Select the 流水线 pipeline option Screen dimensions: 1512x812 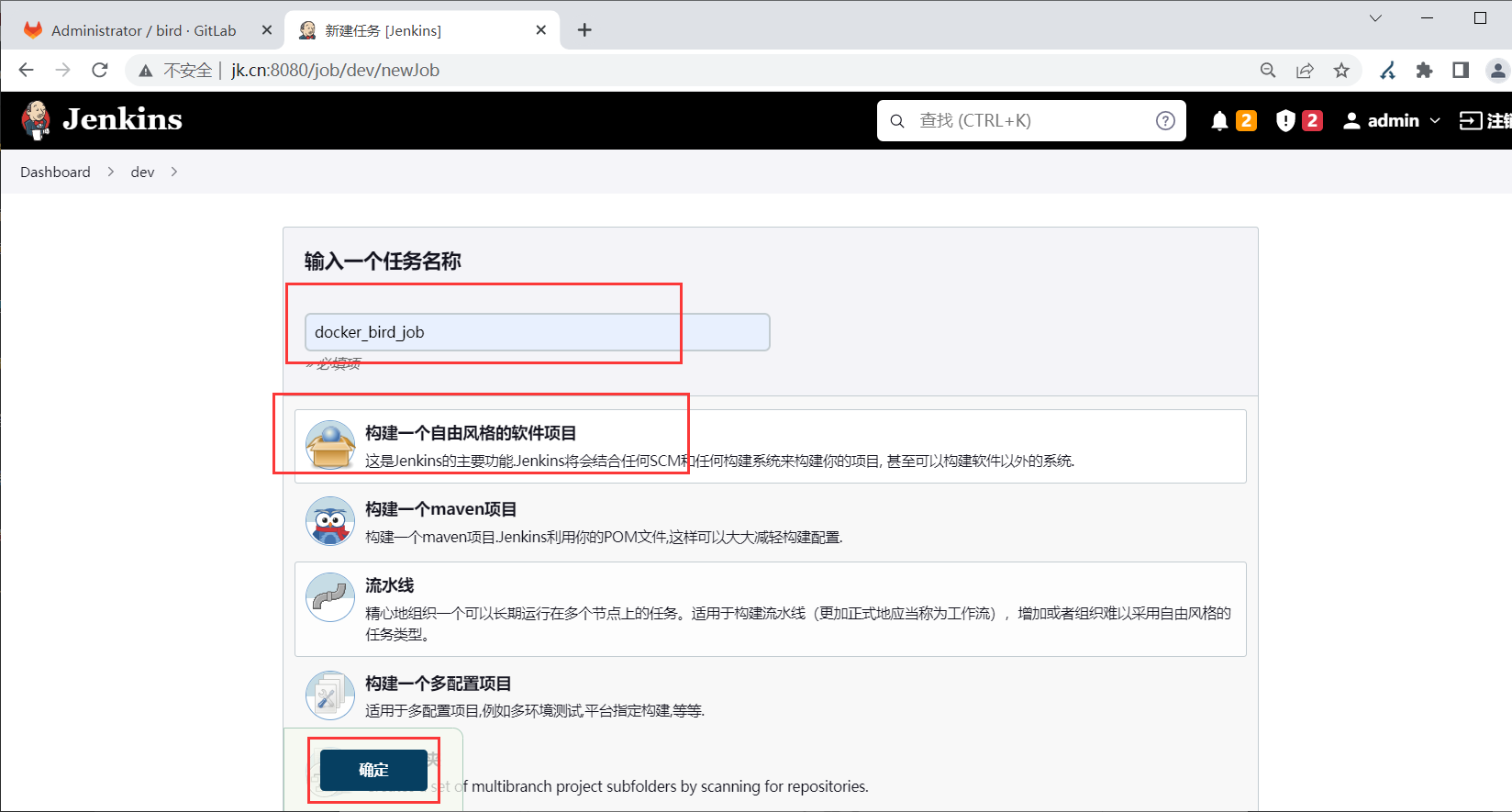(771, 609)
